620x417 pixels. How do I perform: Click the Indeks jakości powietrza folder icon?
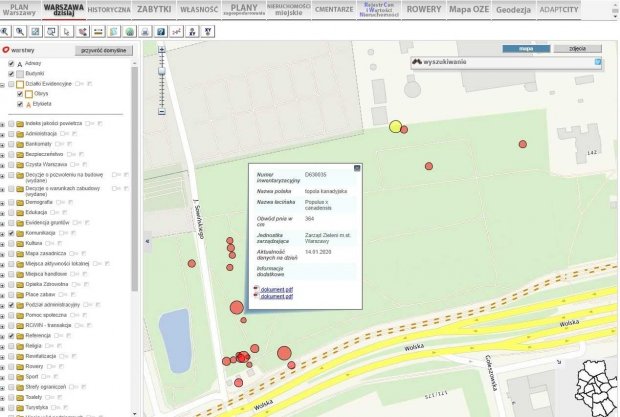[20, 124]
